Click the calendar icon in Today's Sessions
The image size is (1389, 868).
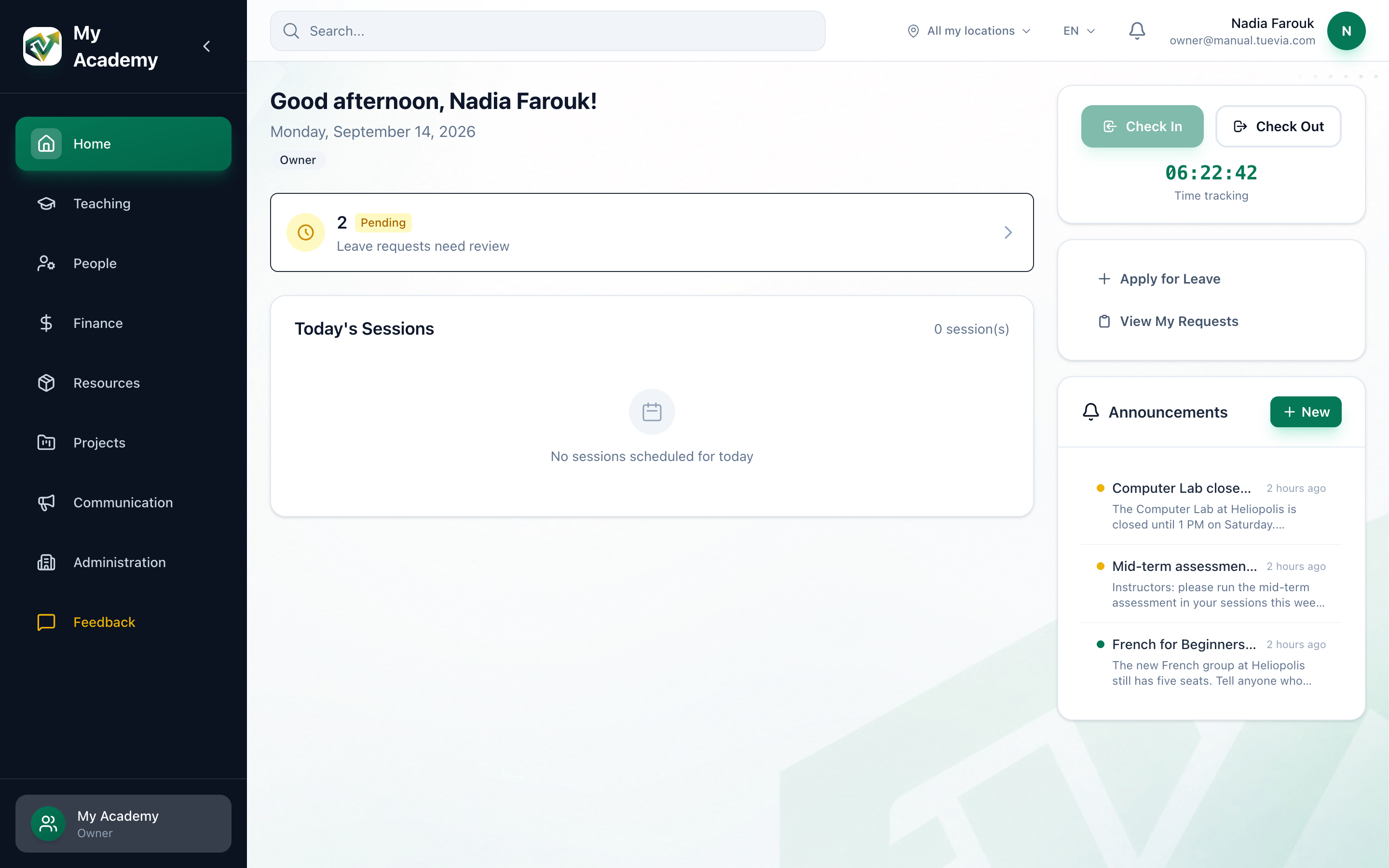(x=652, y=412)
